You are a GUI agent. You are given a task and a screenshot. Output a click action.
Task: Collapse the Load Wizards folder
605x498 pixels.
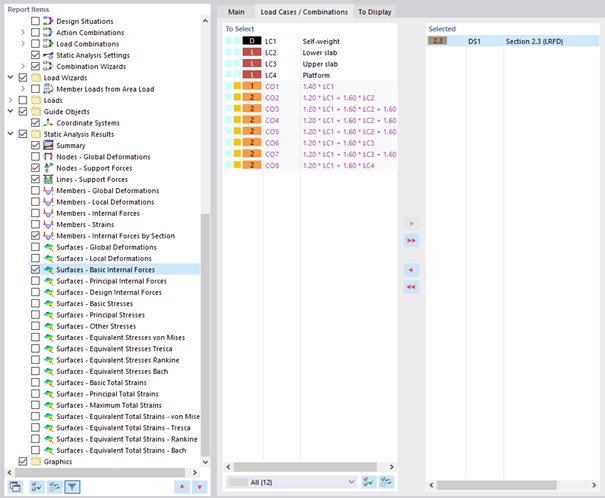10,78
